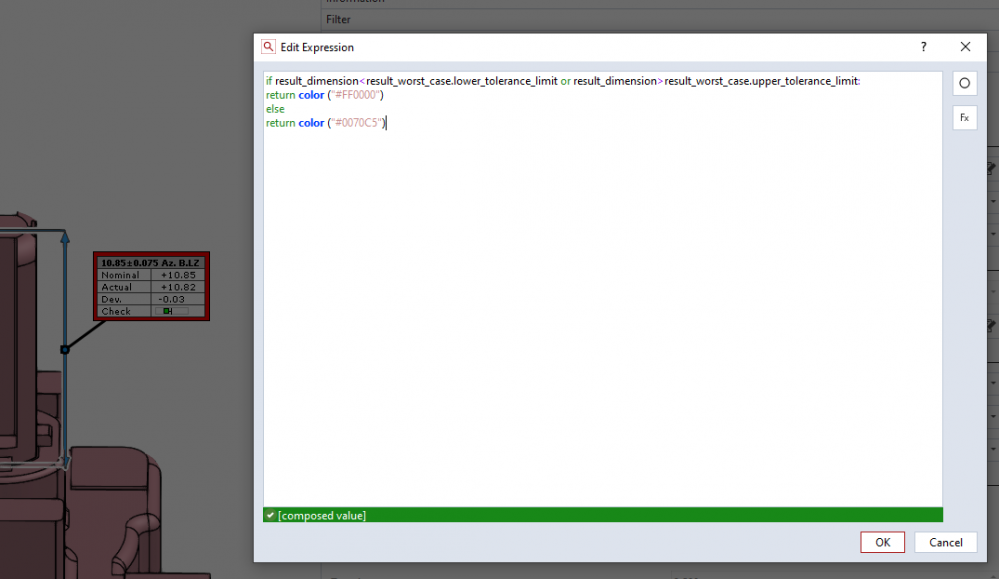
Task: Select the Actual +10.82 row in label
Action: click(151, 287)
